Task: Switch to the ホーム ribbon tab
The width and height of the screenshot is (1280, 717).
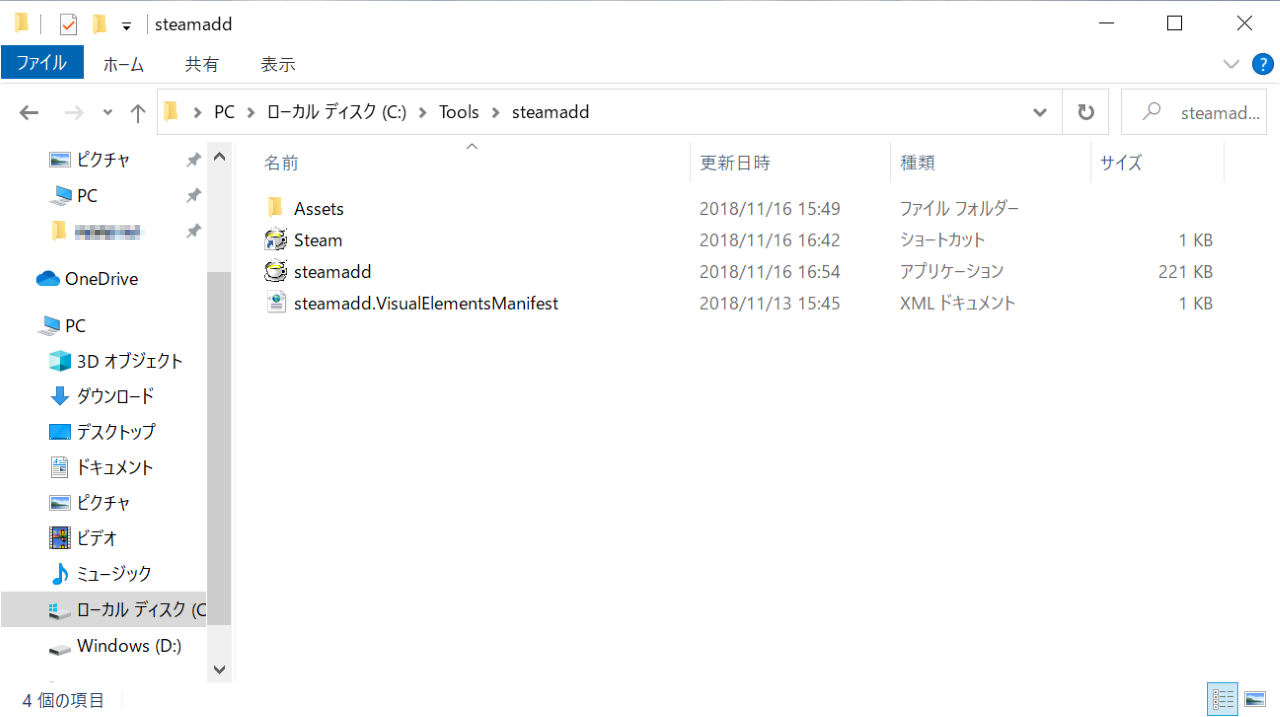Action: pyautogui.click(x=123, y=64)
